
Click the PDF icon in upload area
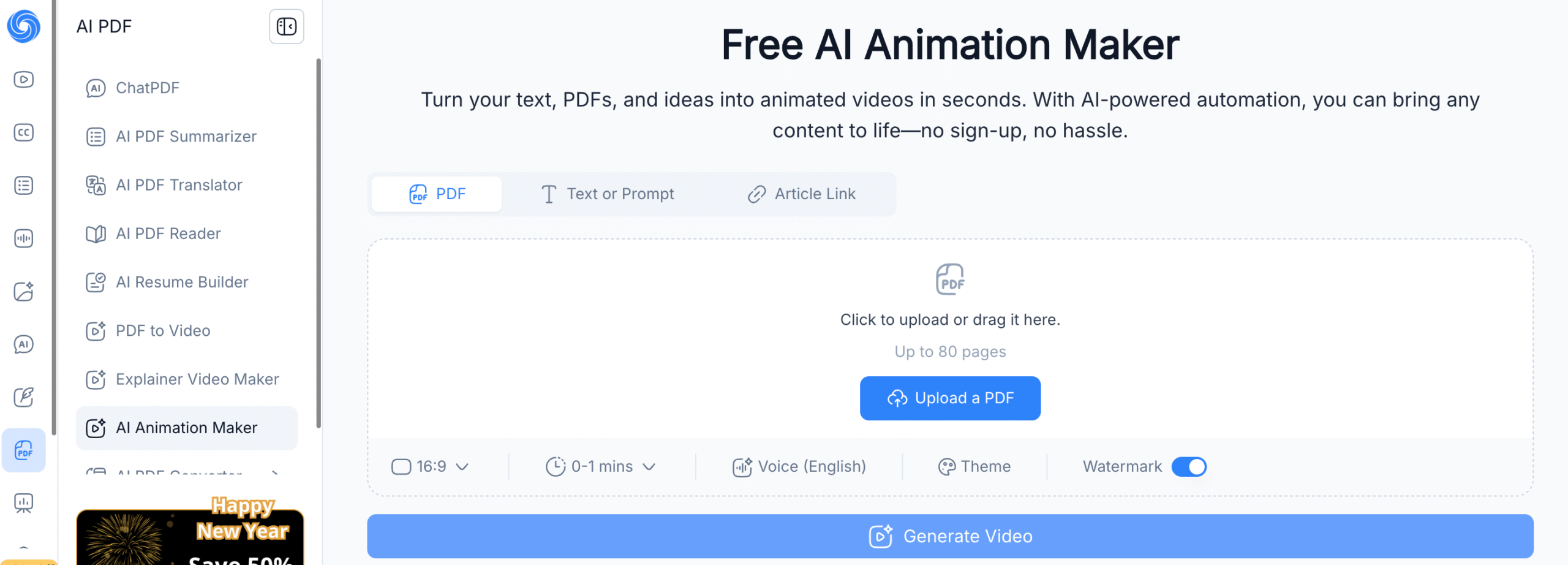(949, 279)
